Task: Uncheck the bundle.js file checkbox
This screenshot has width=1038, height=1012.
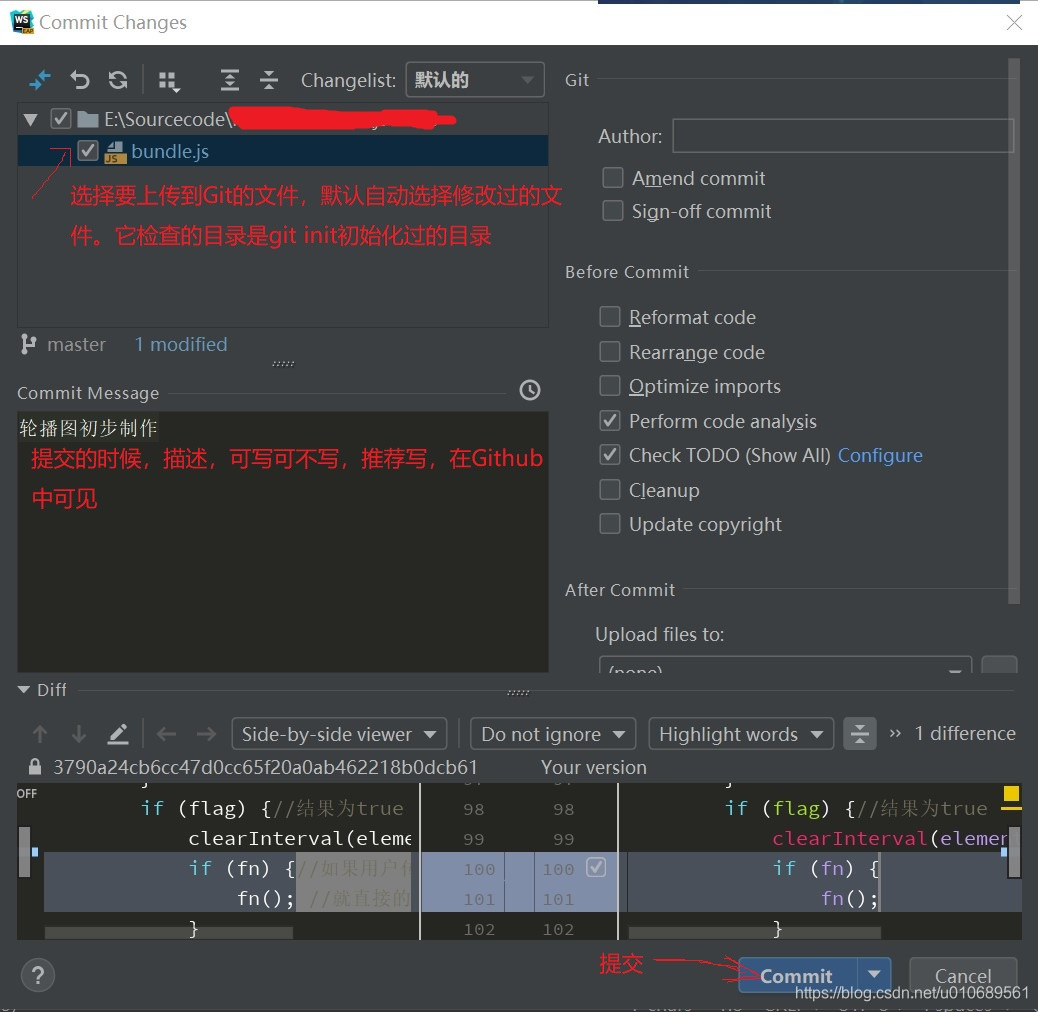Action: tap(87, 151)
